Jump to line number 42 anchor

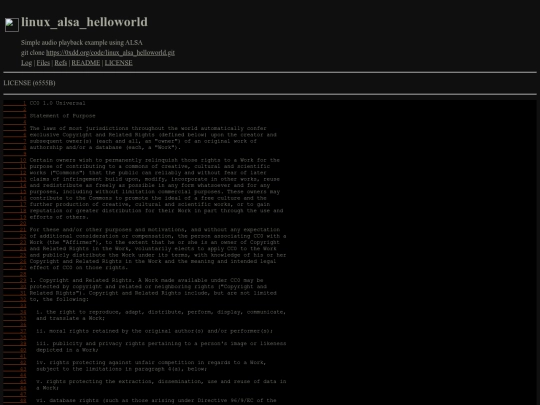[x=15, y=363]
